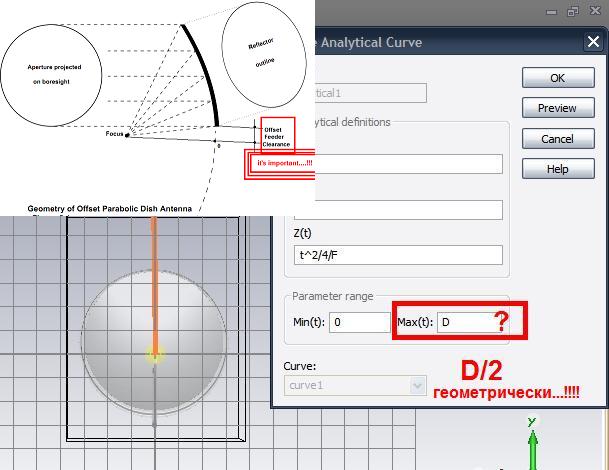Open Help for analytical curve
This screenshot has height=470, width=609.
point(558,169)
